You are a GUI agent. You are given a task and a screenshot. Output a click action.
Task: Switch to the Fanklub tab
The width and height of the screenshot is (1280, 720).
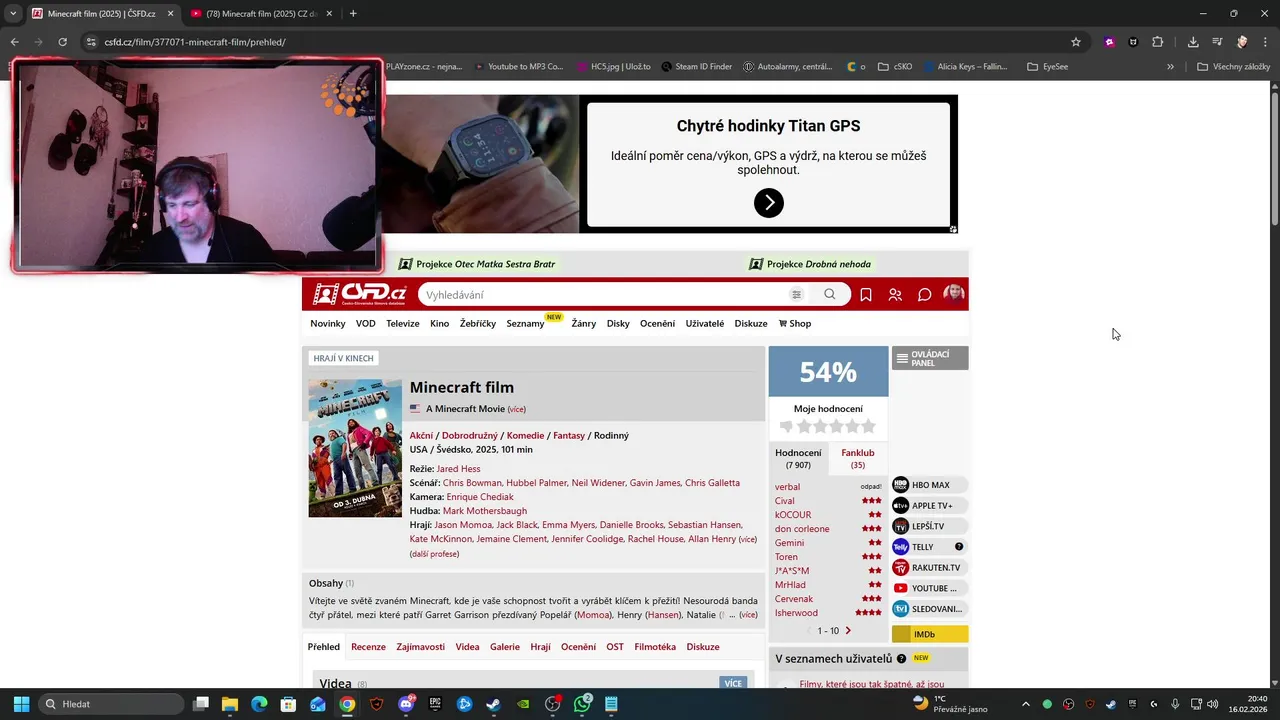(858, 458)
